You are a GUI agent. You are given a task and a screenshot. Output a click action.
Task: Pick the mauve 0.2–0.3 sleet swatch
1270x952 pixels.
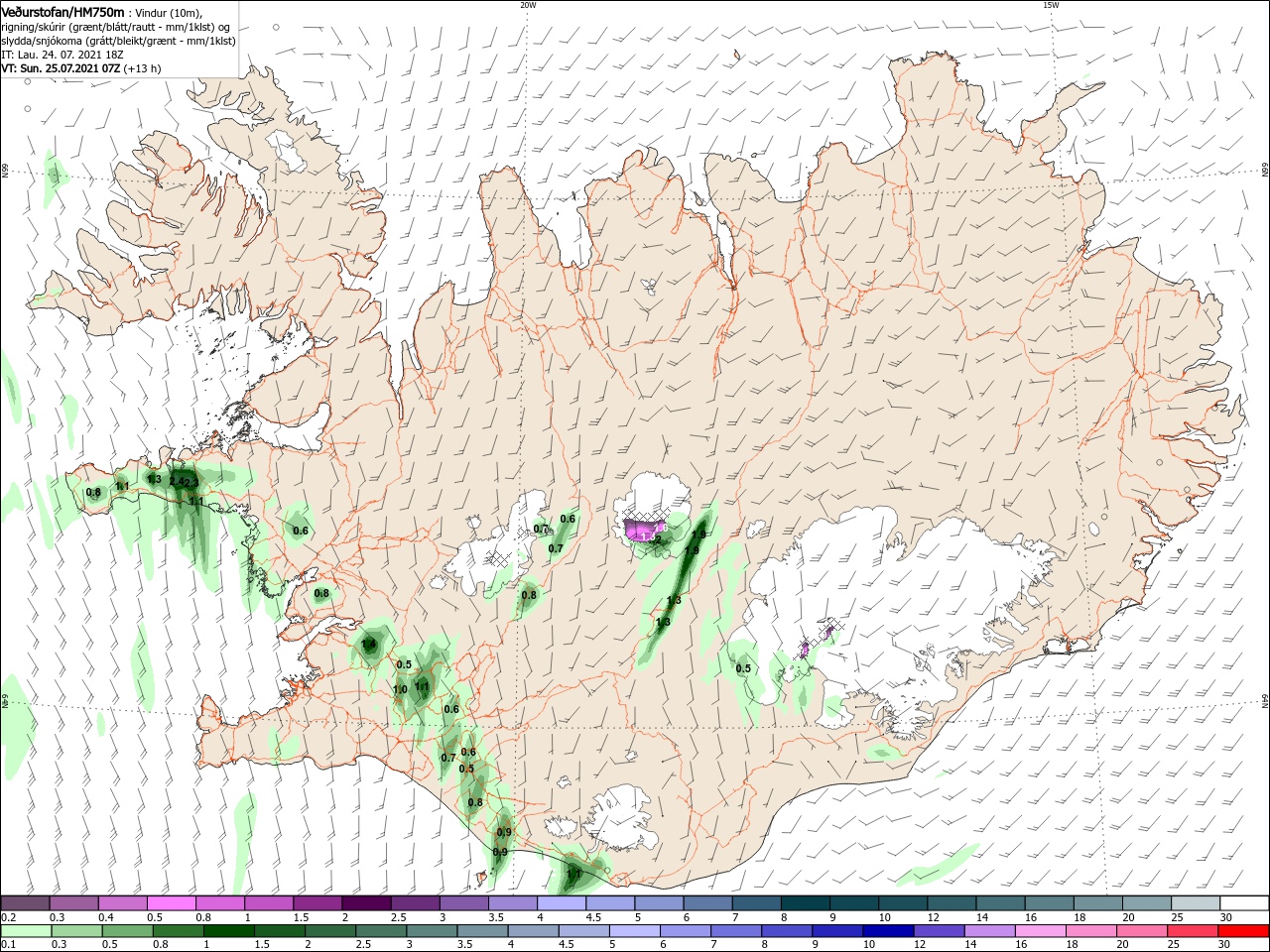25,903
